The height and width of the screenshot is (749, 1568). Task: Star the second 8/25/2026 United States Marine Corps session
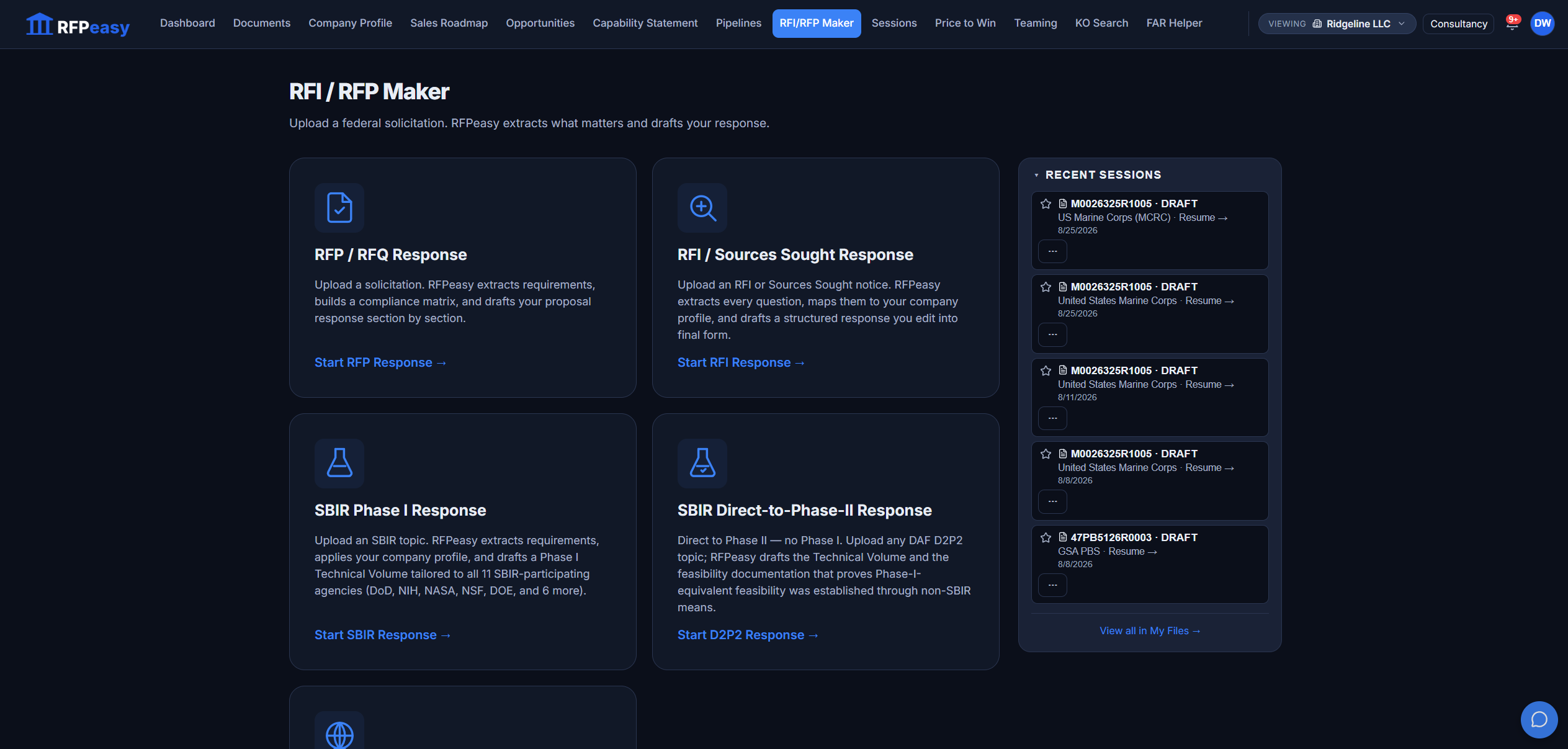tap(1046, 287)
